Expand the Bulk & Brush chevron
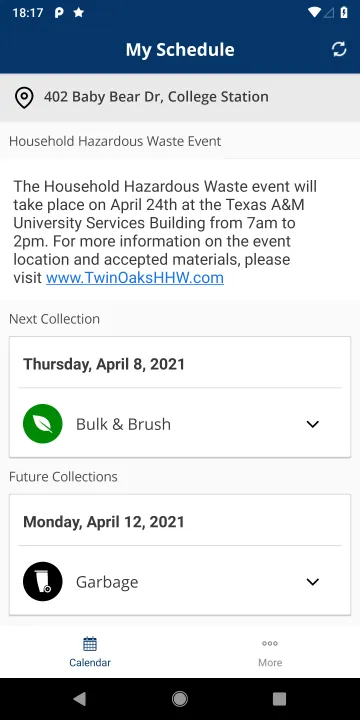The width and height of the screenshot is (360, 720). 313,424
